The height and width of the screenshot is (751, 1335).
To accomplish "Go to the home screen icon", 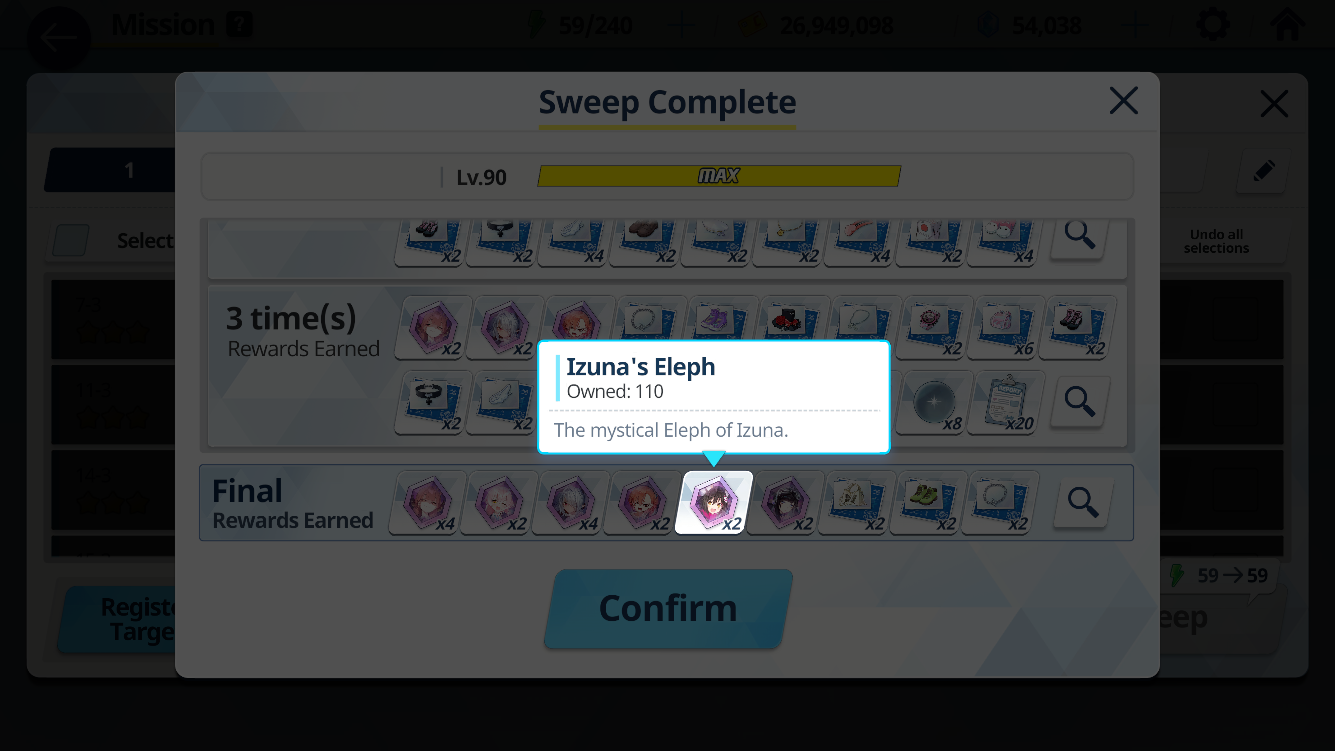I will [x=1287, y=25].
